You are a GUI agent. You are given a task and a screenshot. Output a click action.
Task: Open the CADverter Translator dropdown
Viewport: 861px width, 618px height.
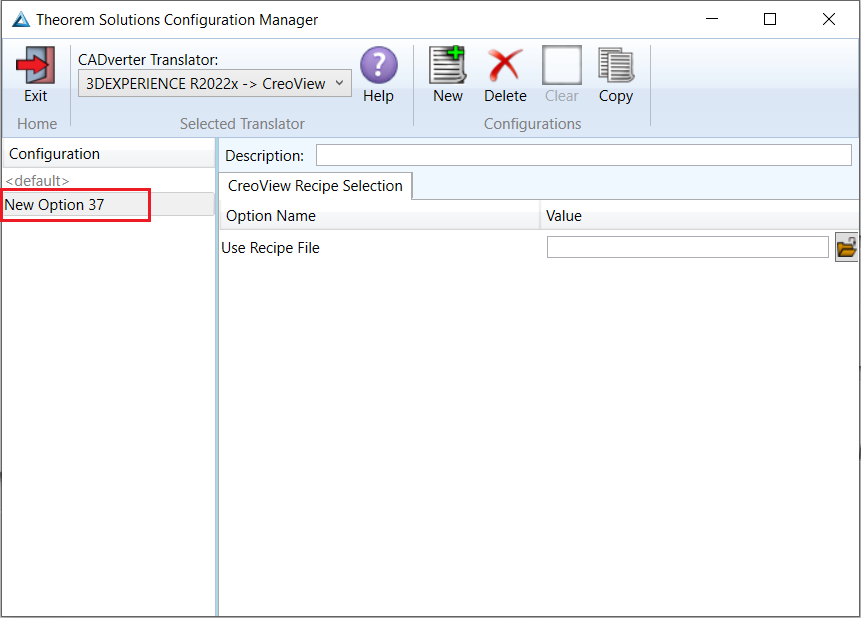pyautogui.click(x=215, y=83)
